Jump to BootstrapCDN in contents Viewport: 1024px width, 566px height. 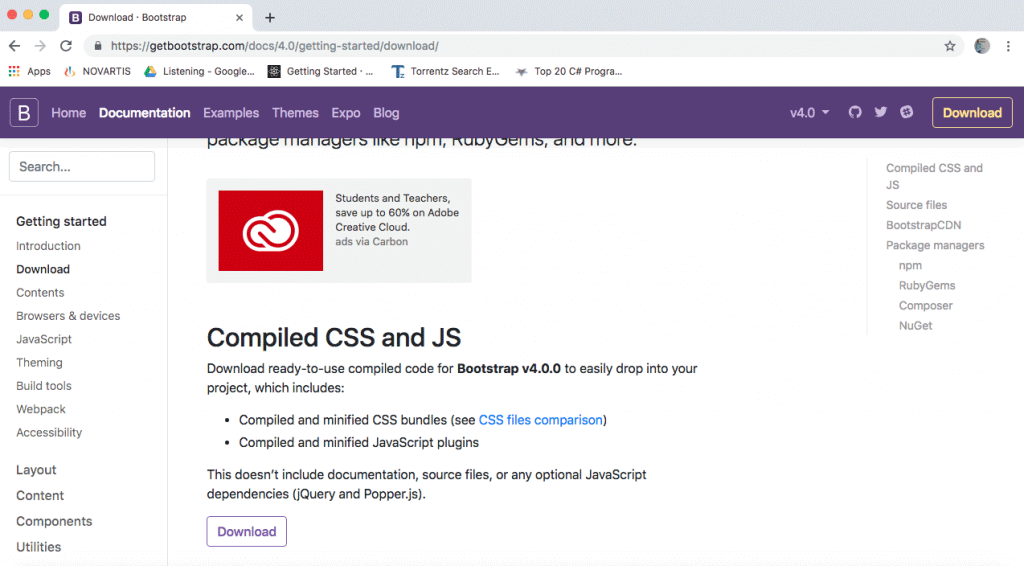923,225
